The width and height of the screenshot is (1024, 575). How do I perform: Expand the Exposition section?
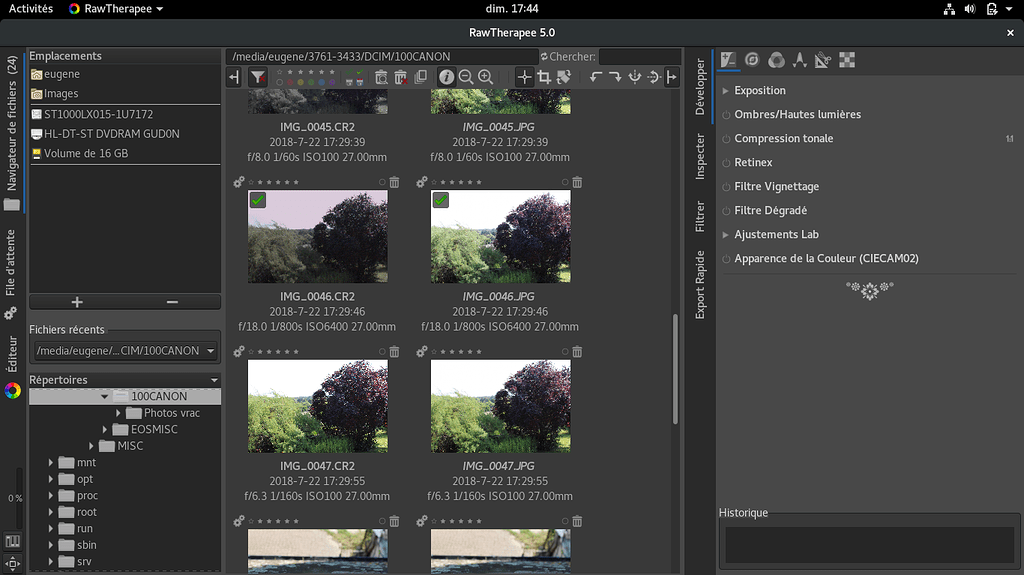point(726,91)
